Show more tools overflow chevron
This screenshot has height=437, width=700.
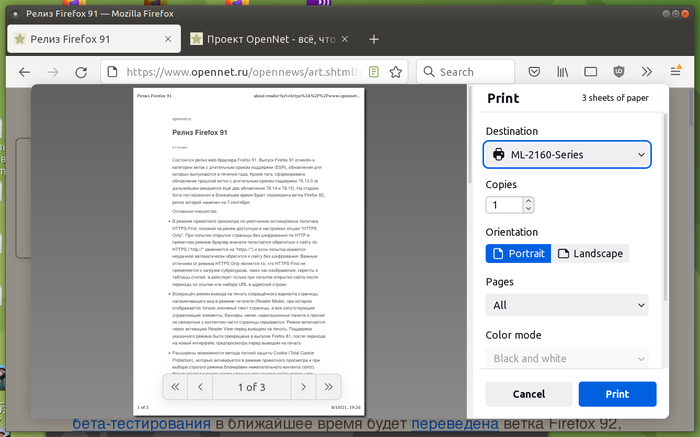click(x=647, y=71)
